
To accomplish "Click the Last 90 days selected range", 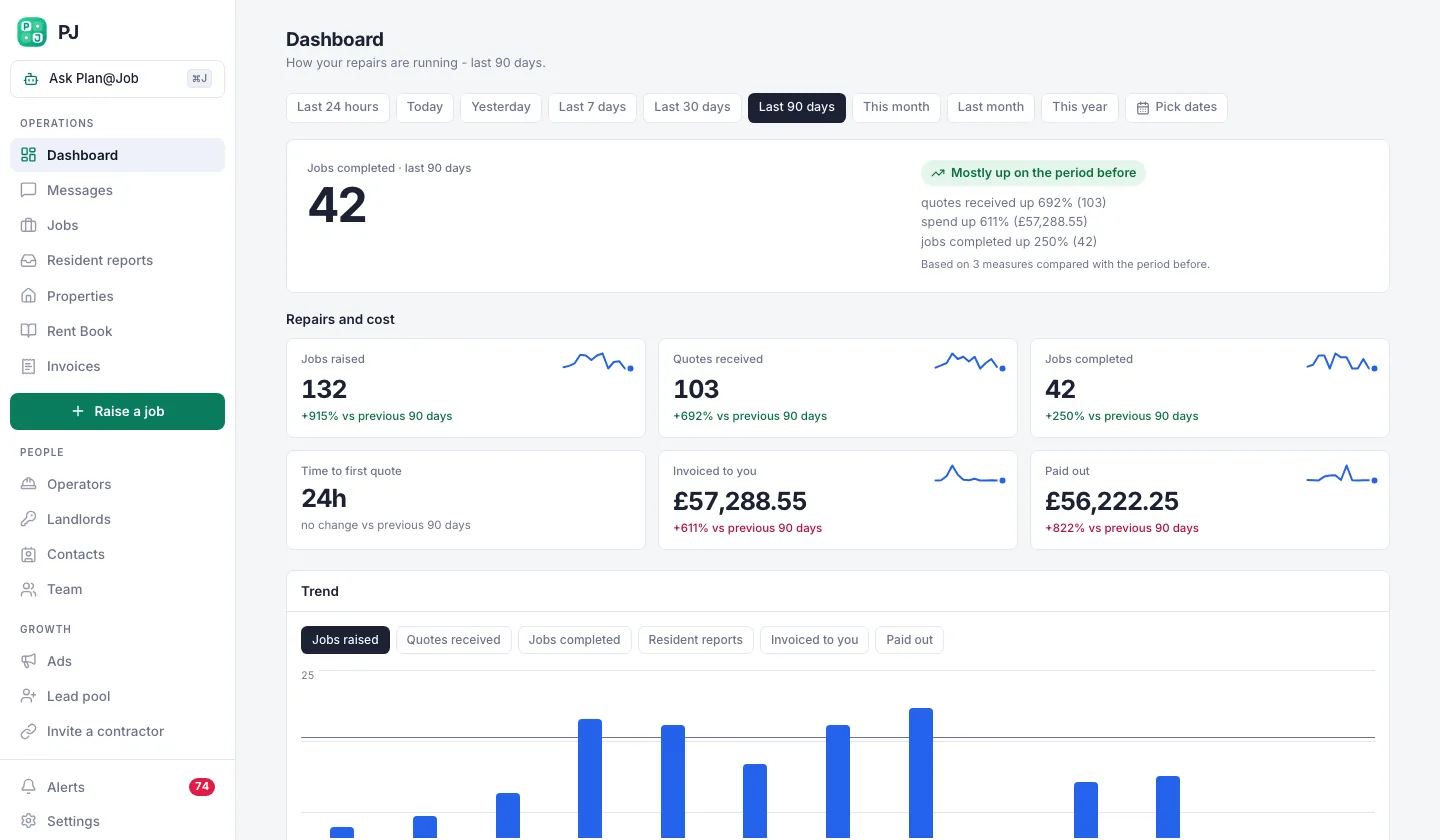I will 797,108.
